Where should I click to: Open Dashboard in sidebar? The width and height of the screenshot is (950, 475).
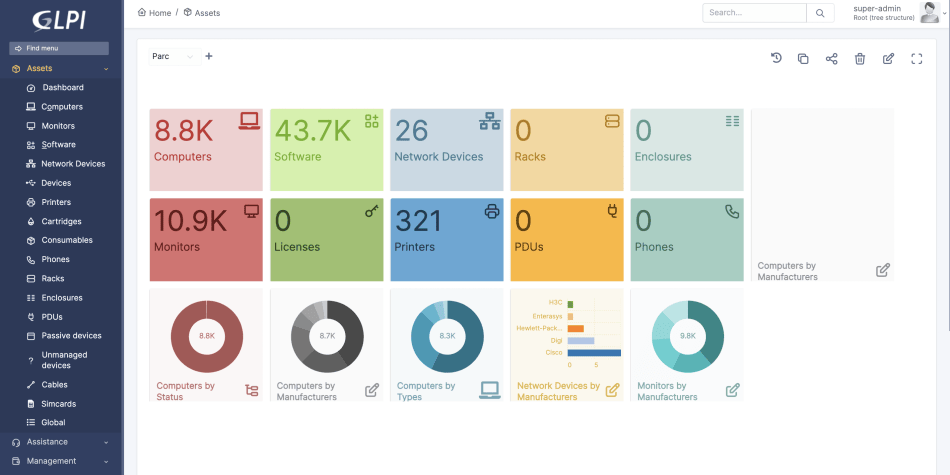point(63,88)
